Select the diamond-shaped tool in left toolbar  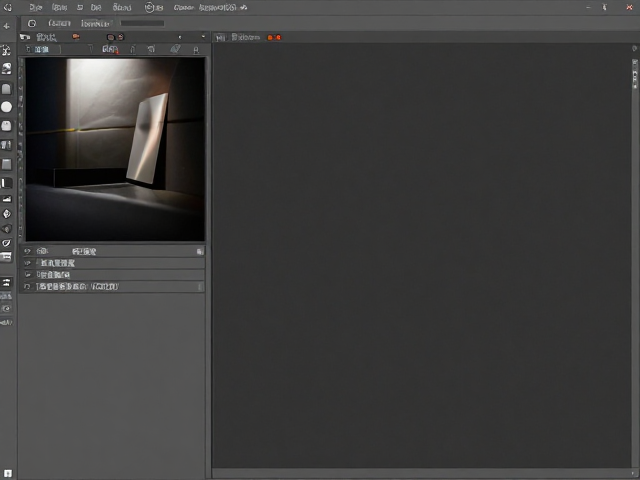pos(7,214)
